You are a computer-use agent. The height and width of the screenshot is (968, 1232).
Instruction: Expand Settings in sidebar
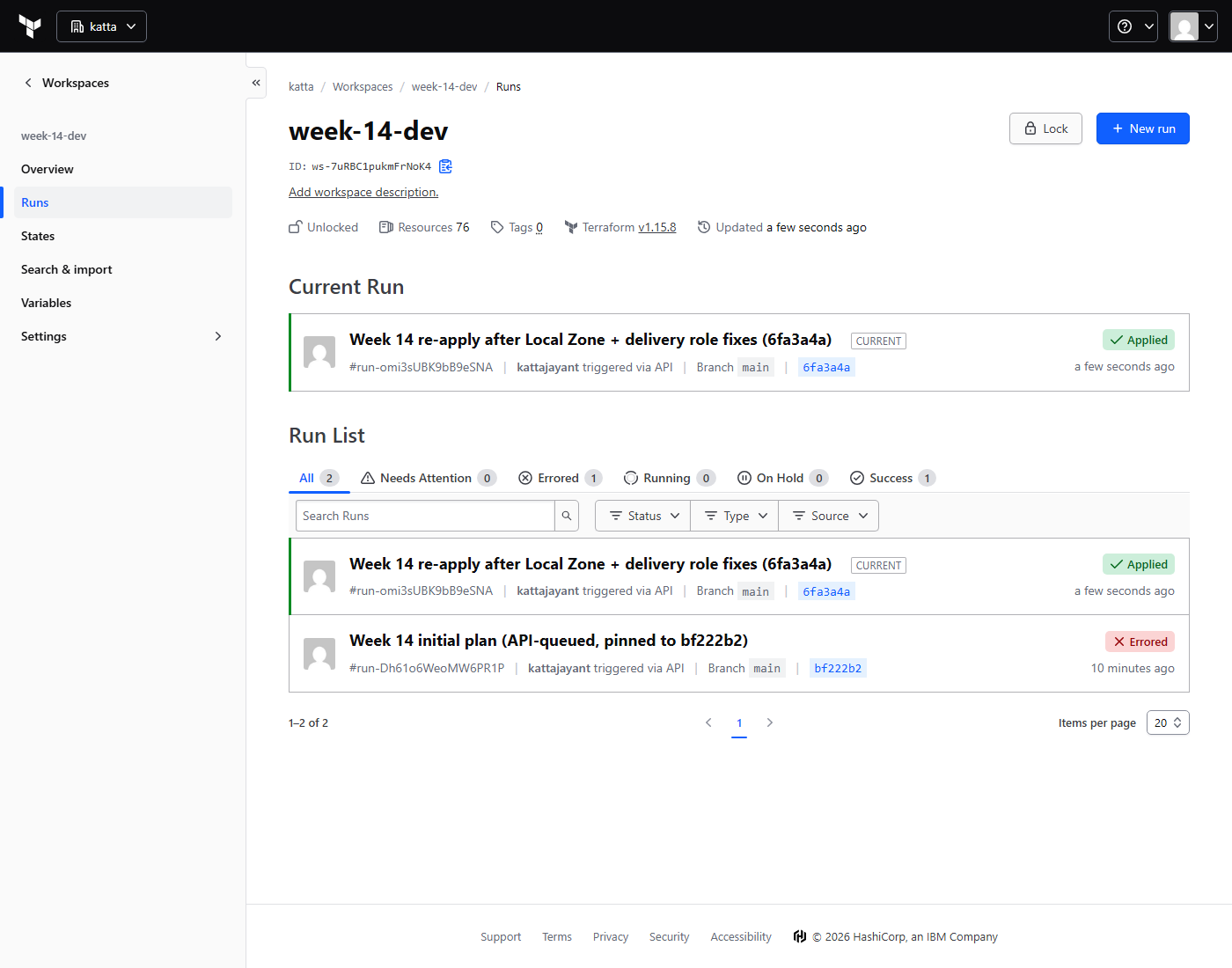pyautogui.click(x=122, y=336)
